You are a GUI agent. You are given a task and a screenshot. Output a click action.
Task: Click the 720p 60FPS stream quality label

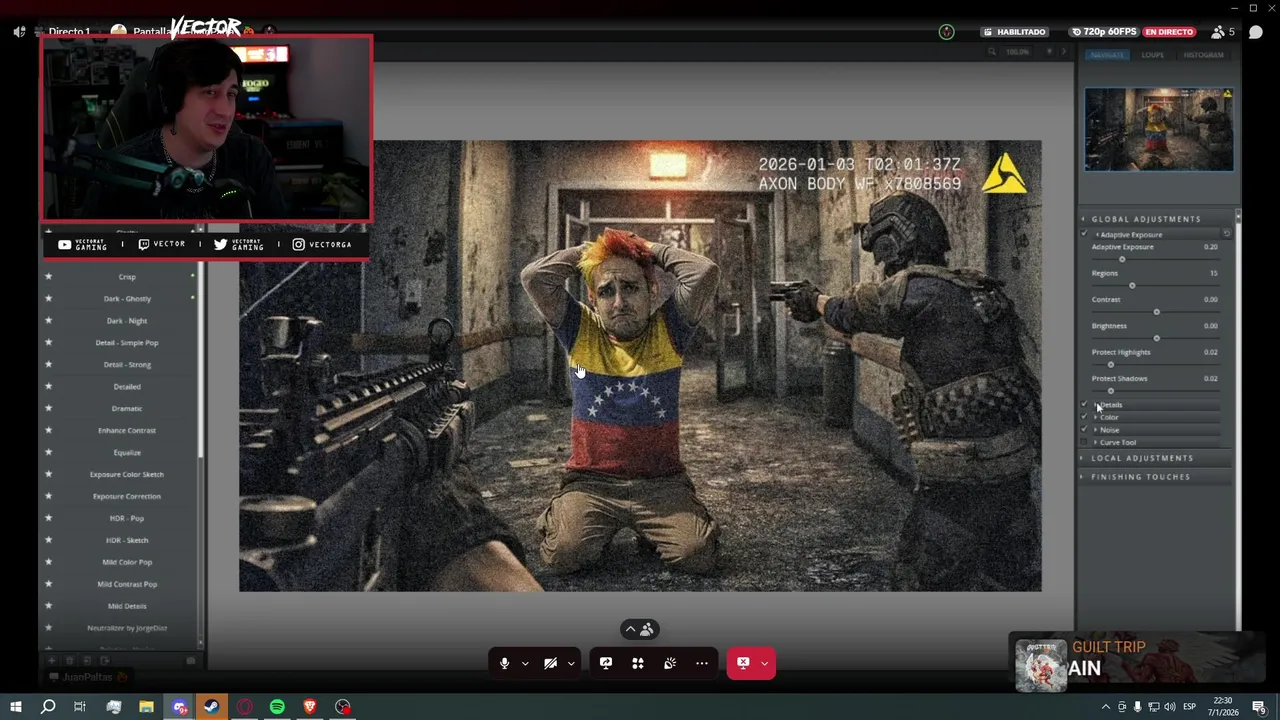click(x=1106, y=32)
